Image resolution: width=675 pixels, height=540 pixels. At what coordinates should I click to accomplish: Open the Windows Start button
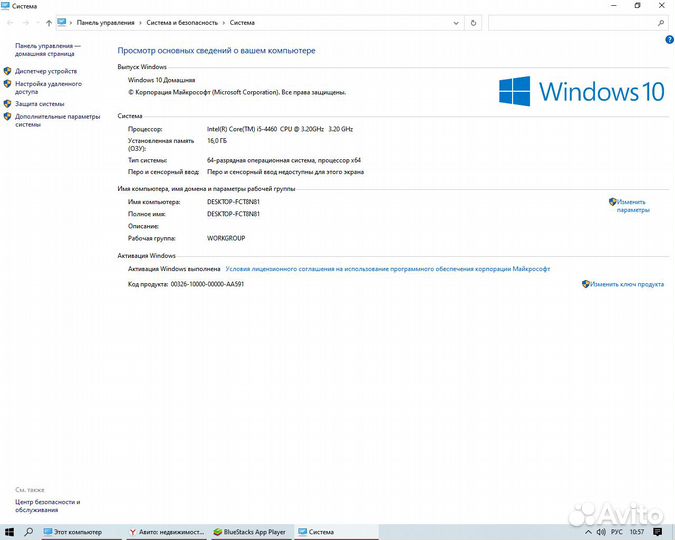pos(9,532)
